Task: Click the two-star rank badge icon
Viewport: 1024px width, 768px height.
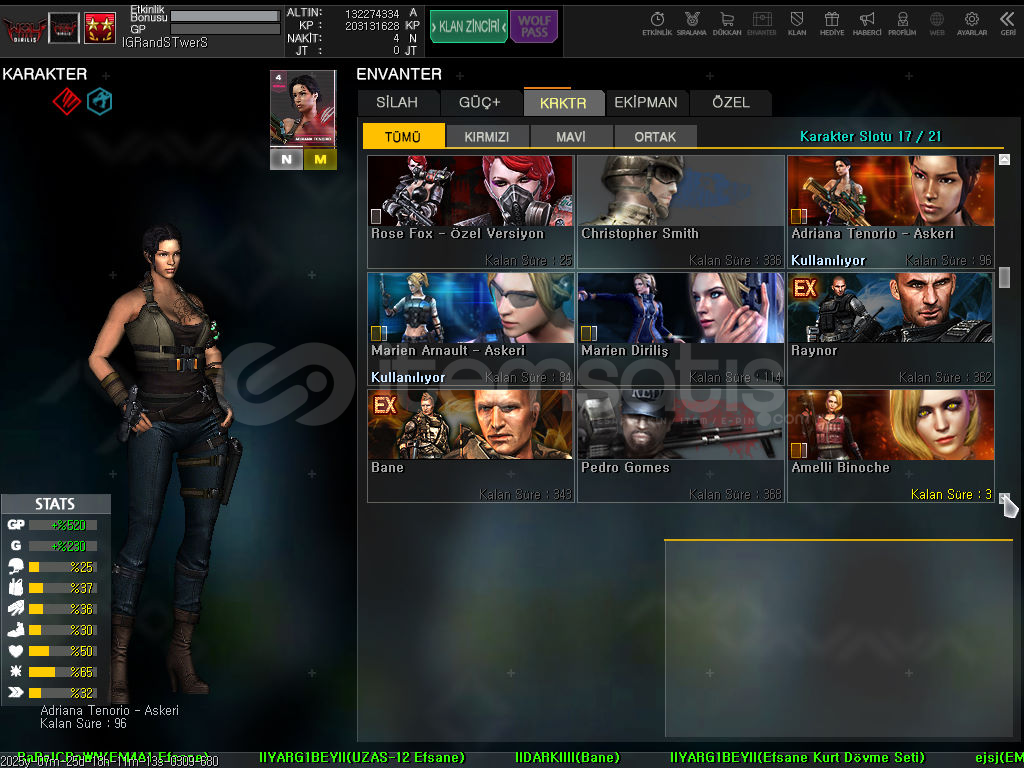Action: [x=100, y=28]
